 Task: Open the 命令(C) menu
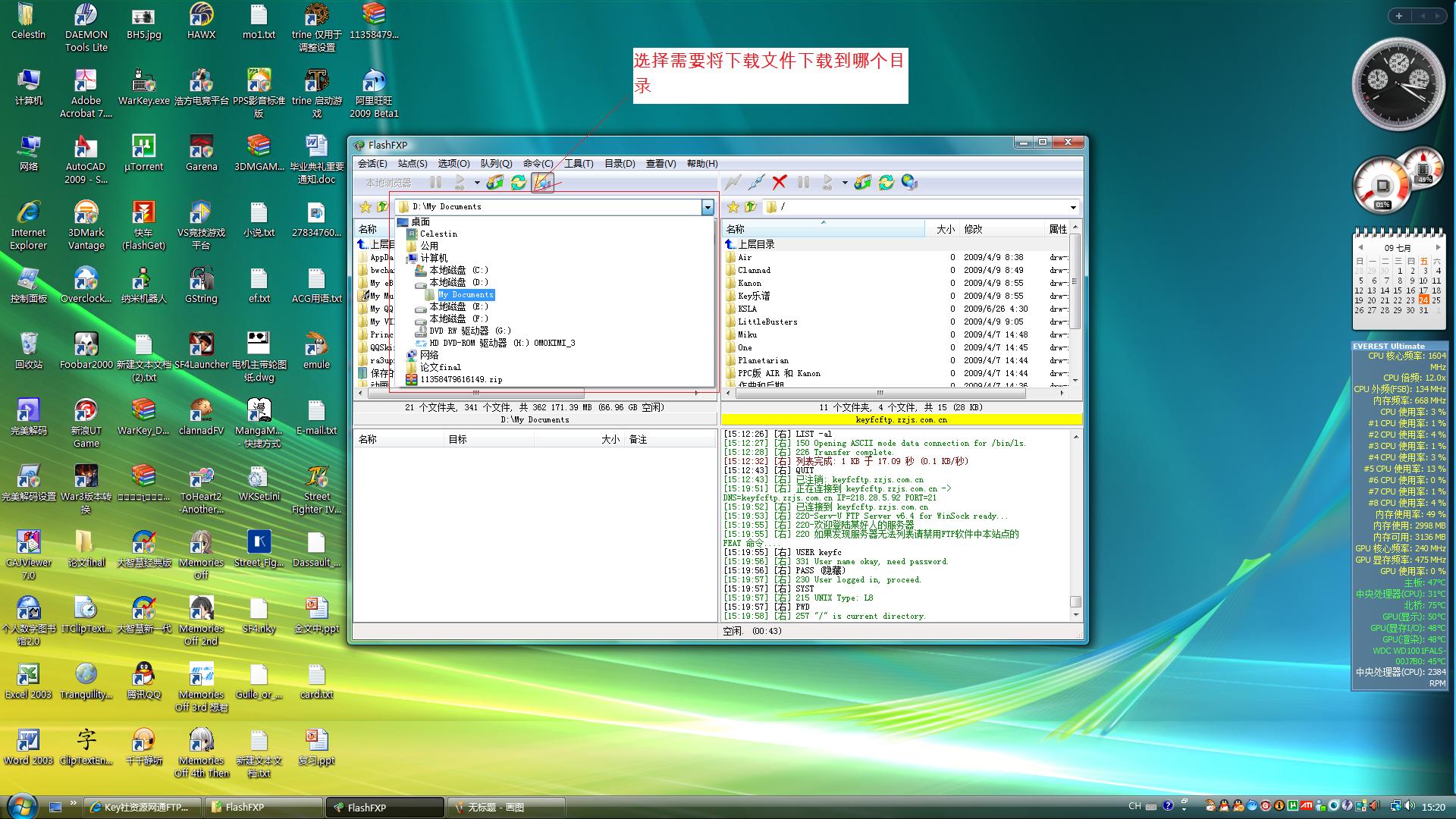[538, 164]
